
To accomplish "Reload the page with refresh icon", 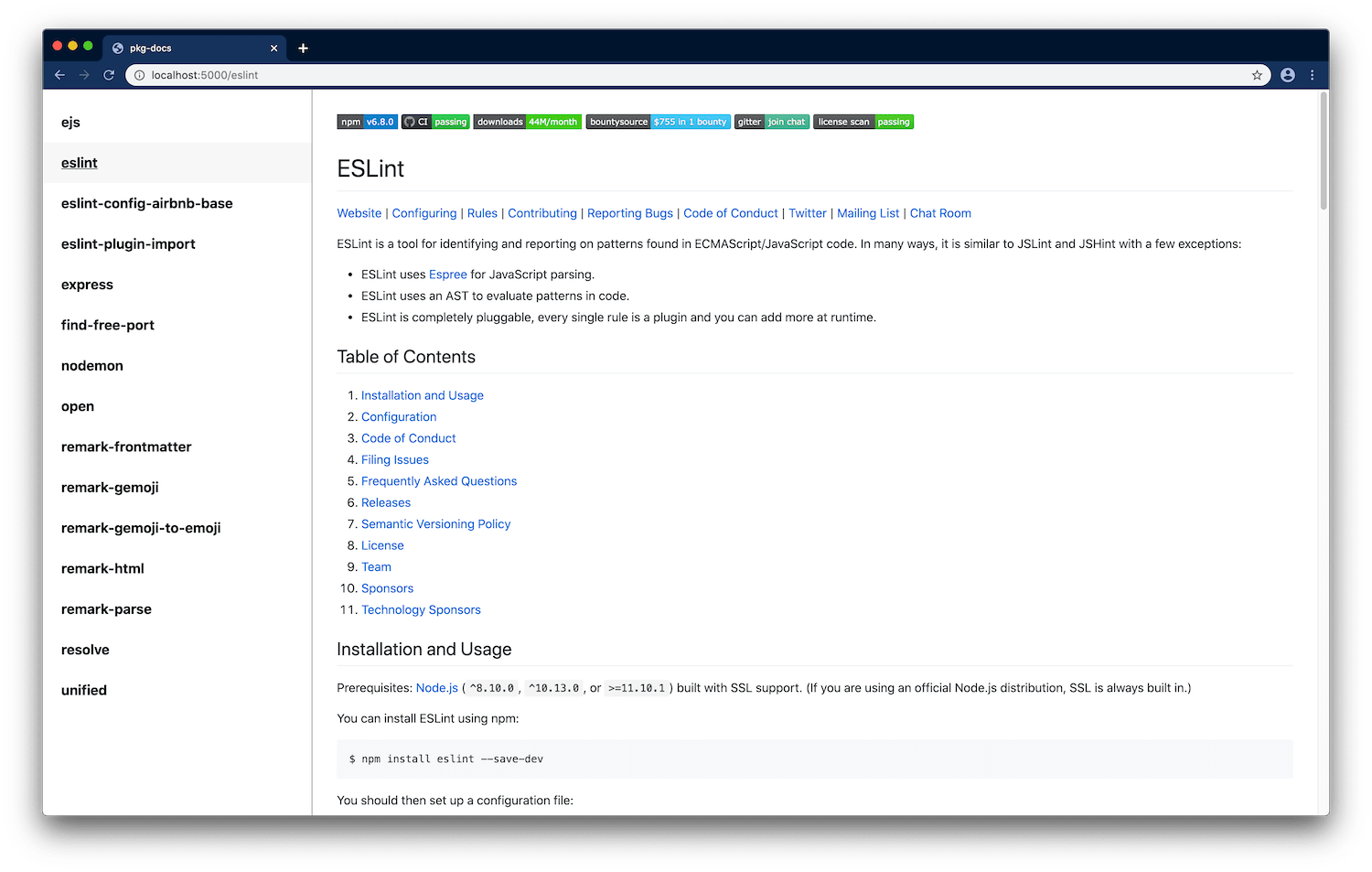I will [109, 75].
